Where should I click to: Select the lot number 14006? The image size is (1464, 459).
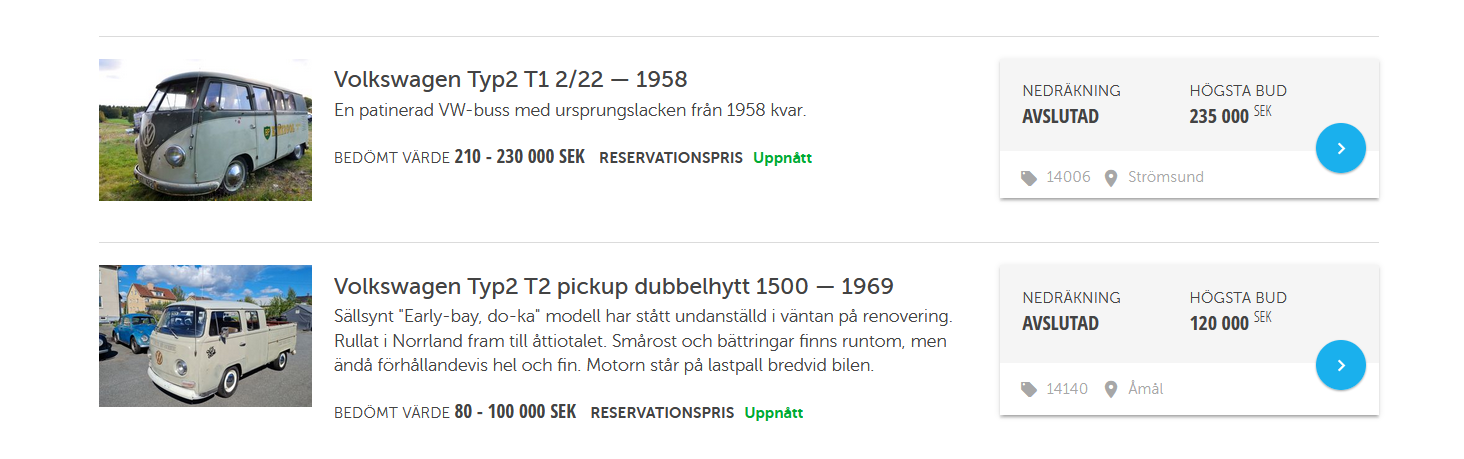pos(1068,177)
